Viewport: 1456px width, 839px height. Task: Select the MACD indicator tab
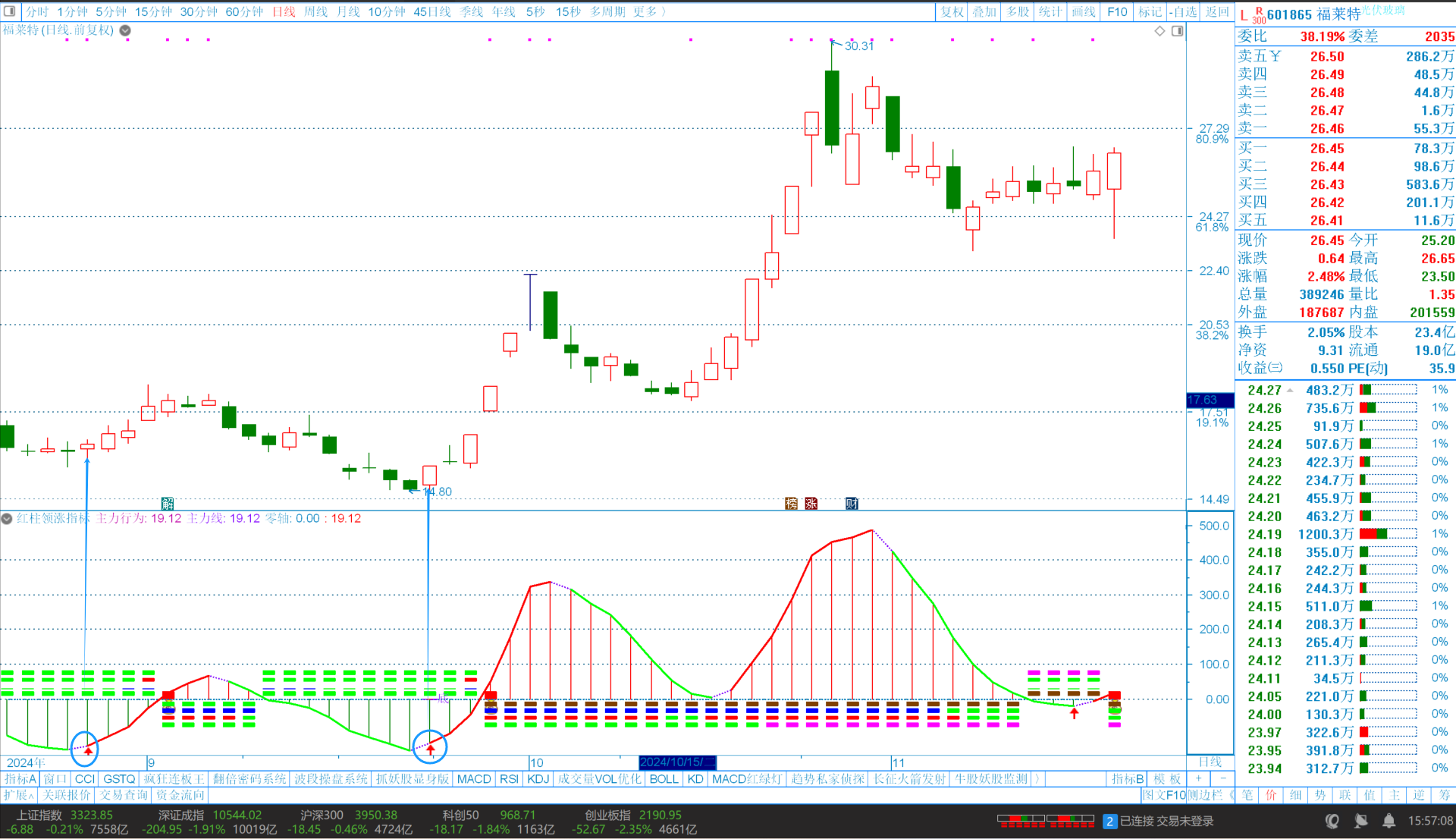474,779
